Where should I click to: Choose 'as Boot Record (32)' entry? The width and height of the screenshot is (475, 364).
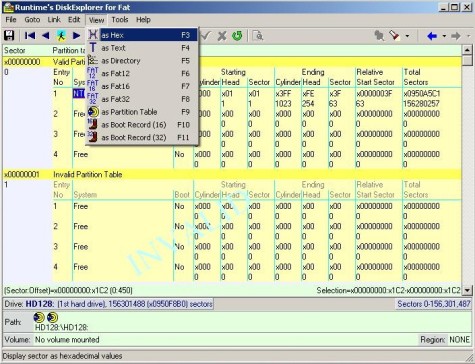143,137
